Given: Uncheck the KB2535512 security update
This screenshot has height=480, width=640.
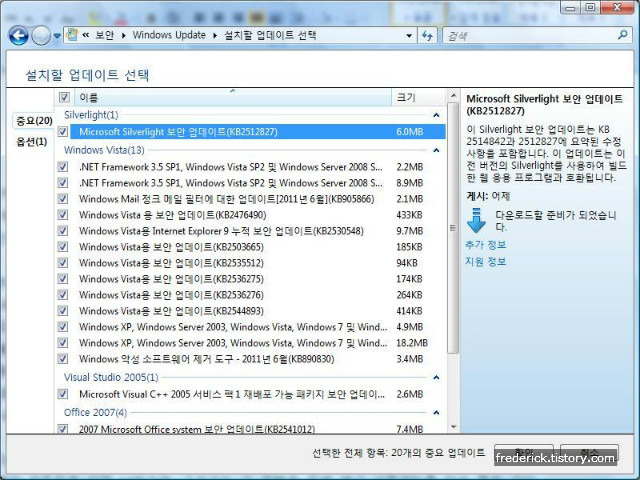Looking at the screenshot, I should click(63, 262).
